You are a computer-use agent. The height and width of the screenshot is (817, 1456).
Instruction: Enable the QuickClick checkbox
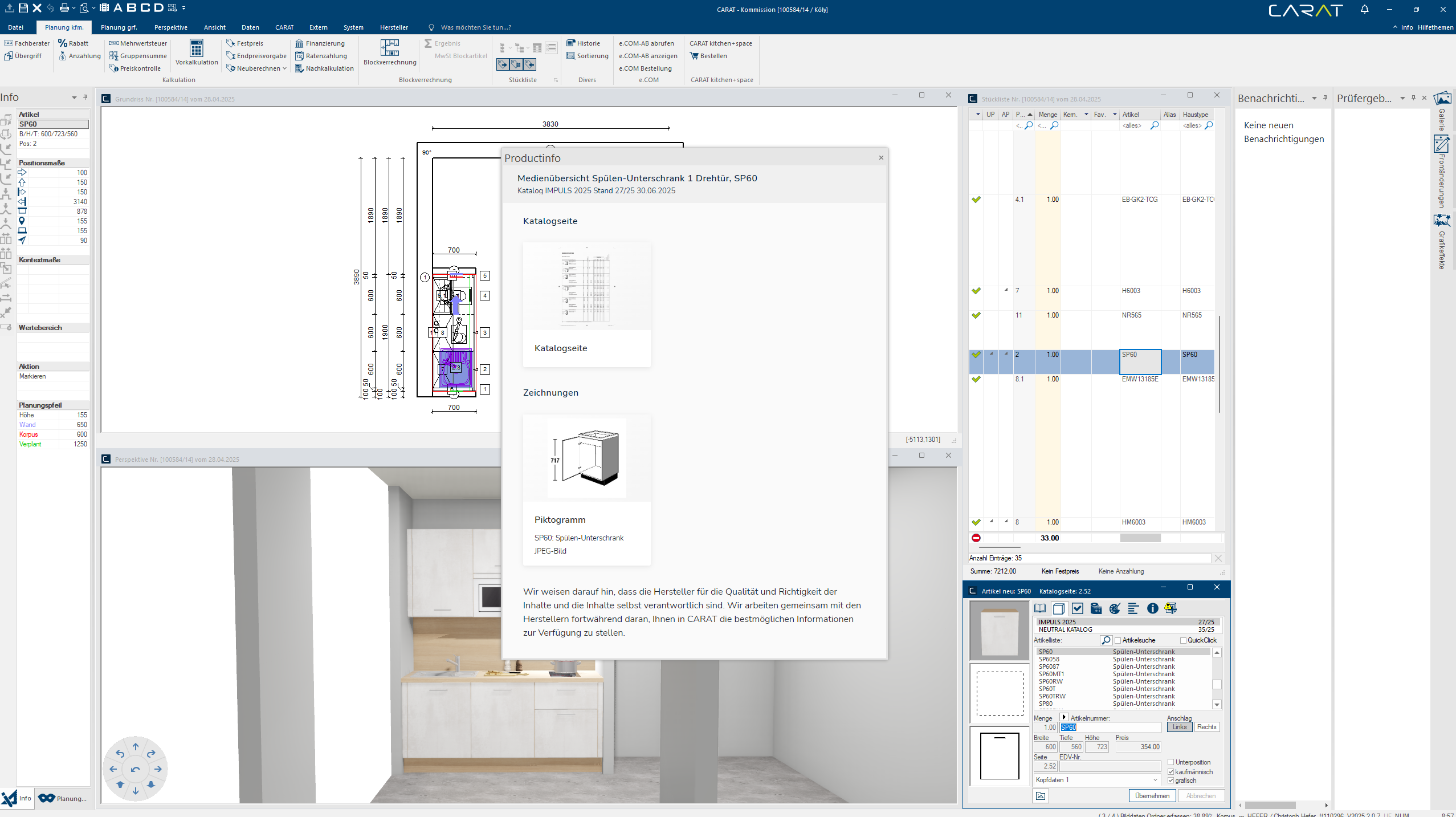point(1183,640)
